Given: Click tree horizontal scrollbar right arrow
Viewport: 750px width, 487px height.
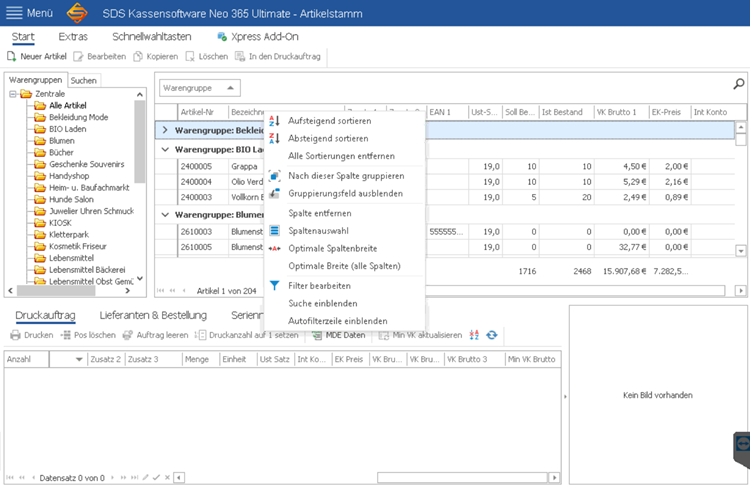Looking at the screenshot, I should 127,290.
